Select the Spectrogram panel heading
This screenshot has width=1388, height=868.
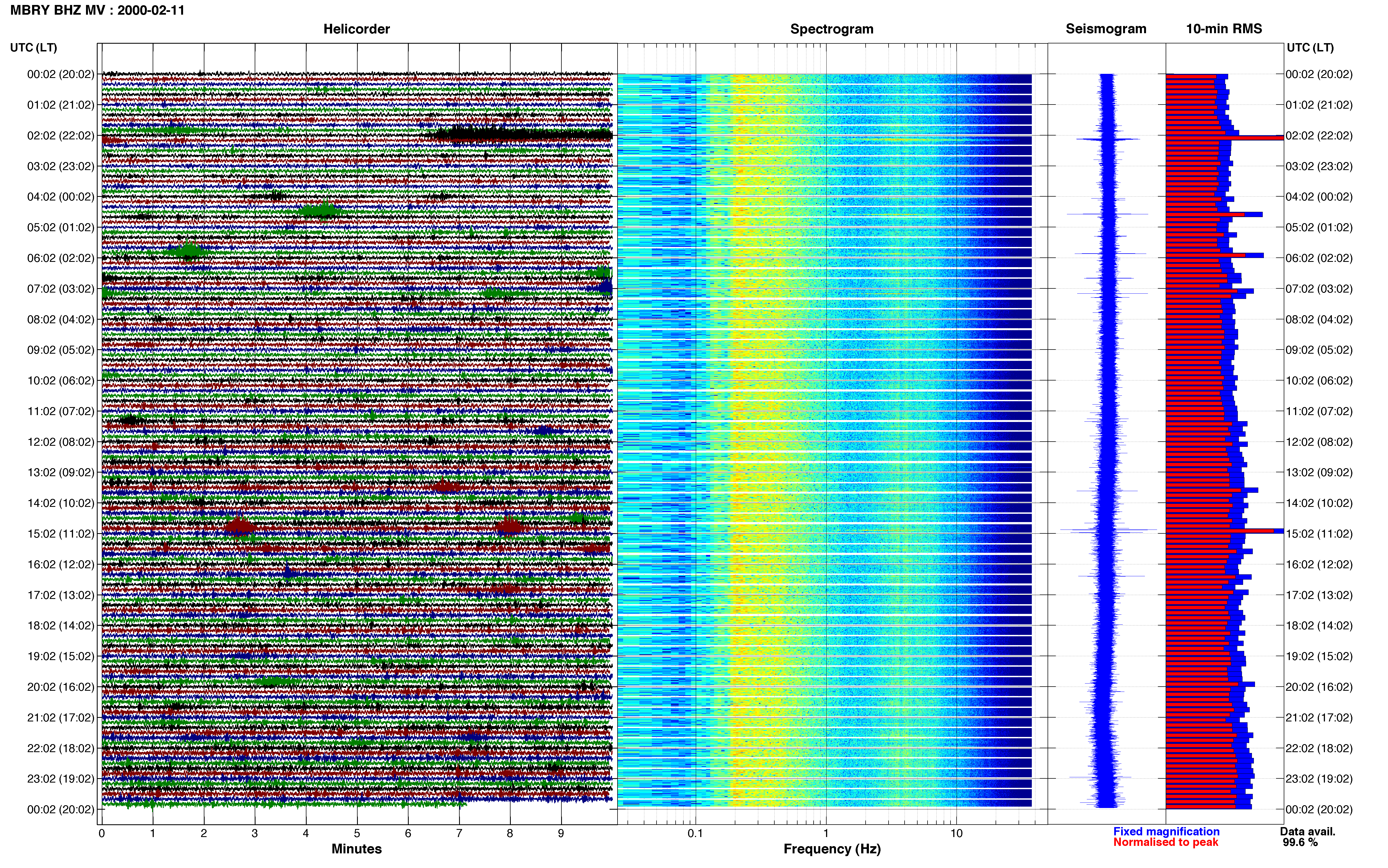coord(832,29)
